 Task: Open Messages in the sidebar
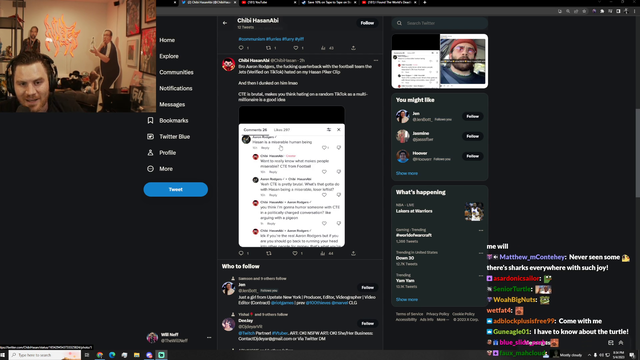coord(172,104)
